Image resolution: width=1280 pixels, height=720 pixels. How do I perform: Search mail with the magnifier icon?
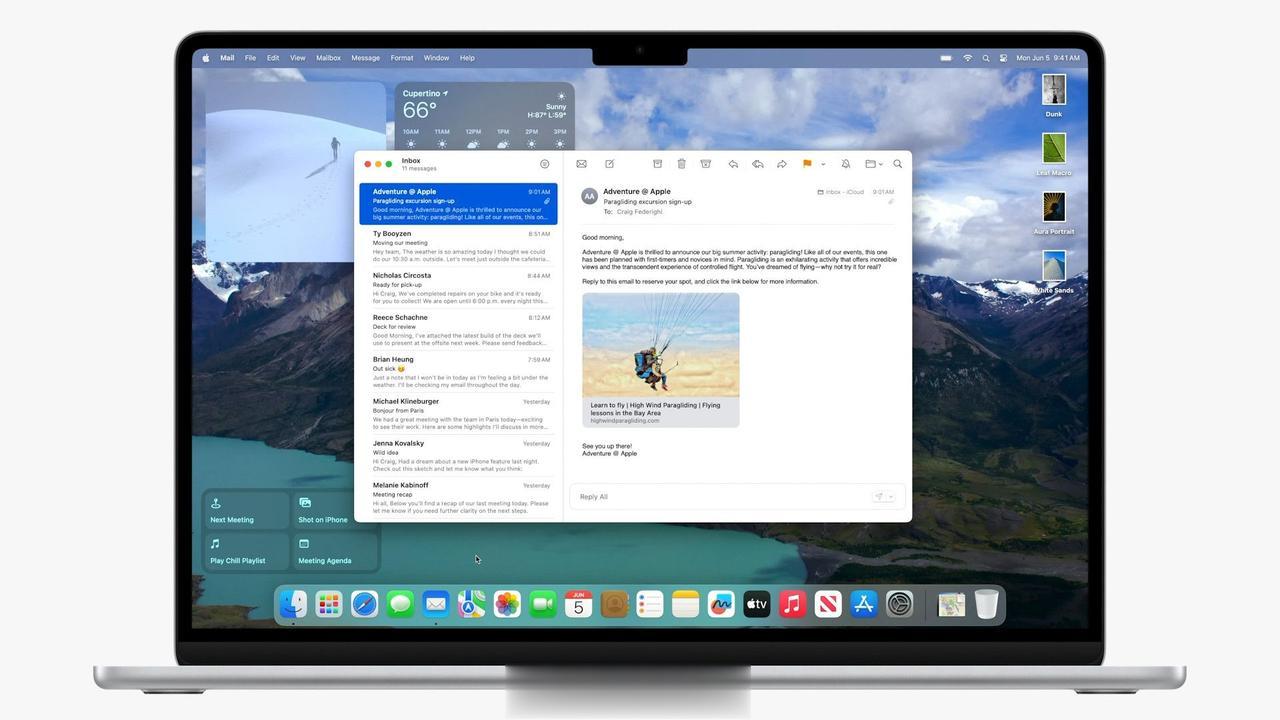tap(898, 164)
